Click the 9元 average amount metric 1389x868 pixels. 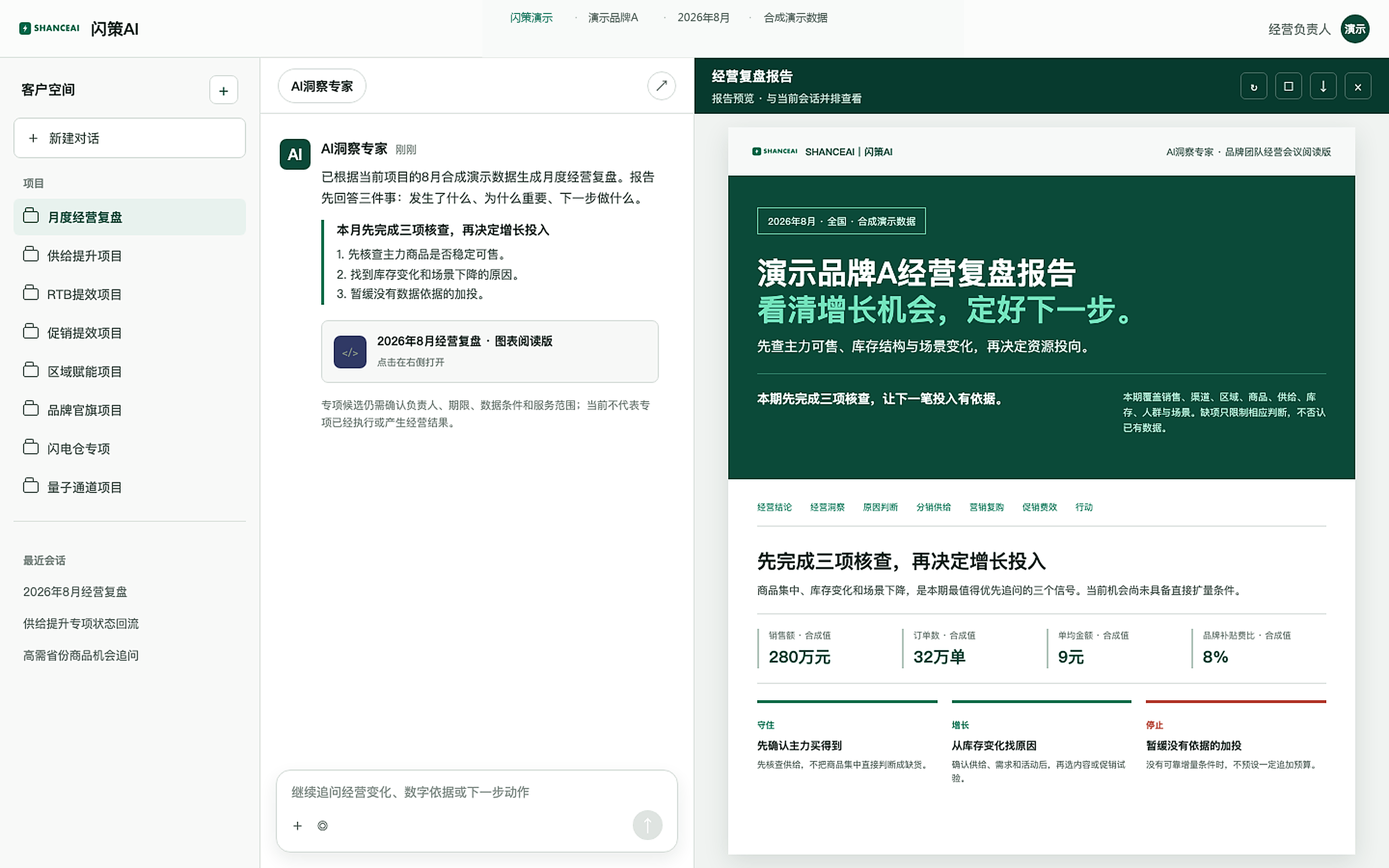[1071, 656]
